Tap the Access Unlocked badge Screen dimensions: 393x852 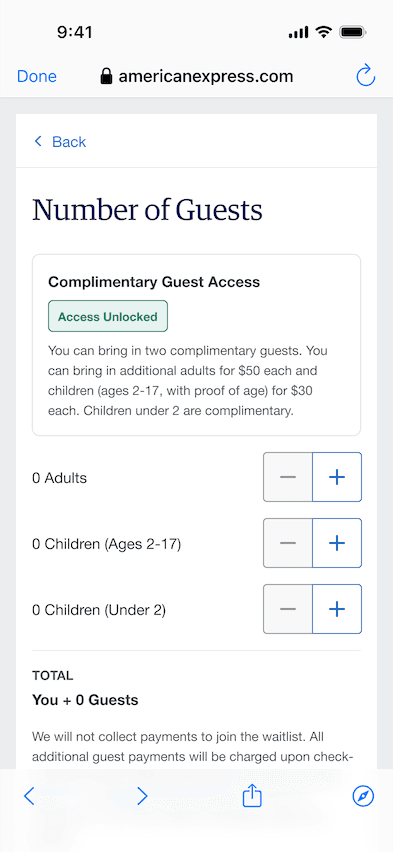(108, 316)
